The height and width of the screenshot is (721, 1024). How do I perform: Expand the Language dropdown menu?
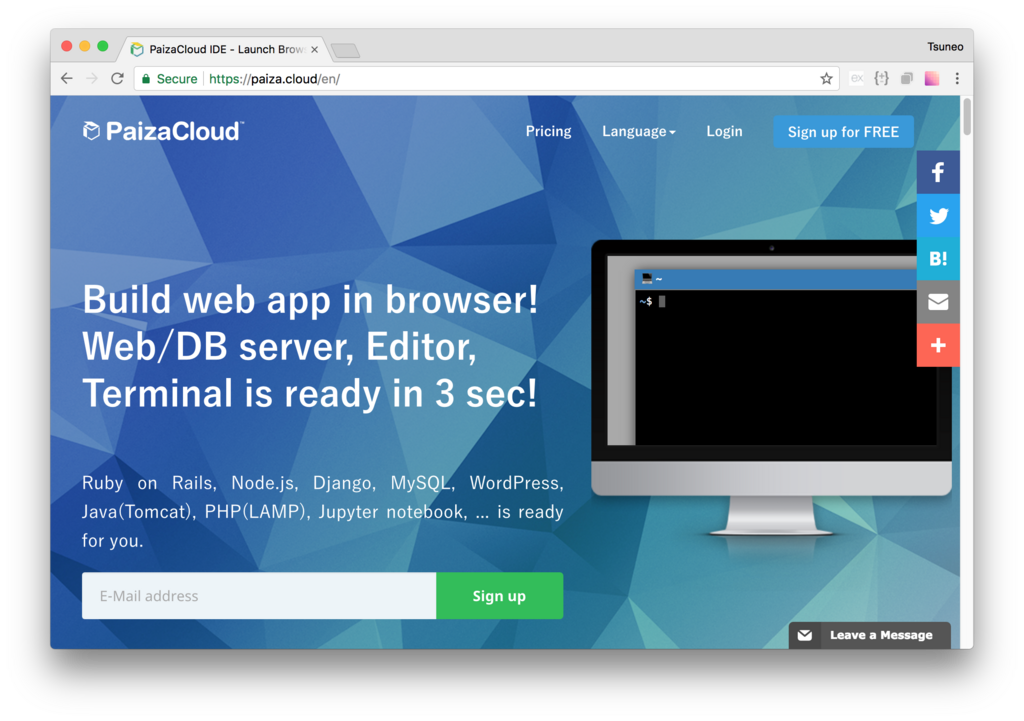tap(639, 131)
